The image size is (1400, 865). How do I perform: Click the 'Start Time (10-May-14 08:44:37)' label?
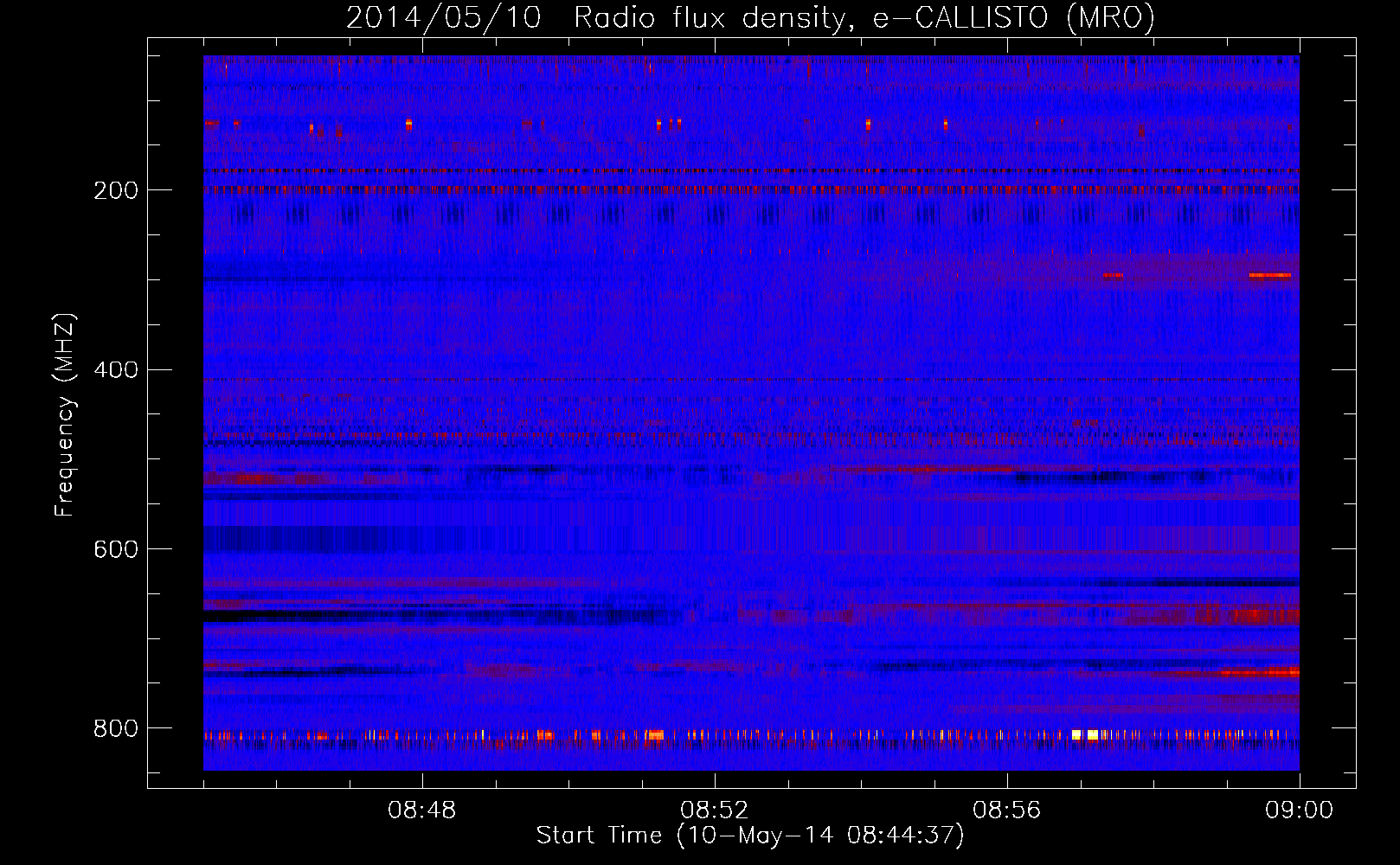coord(750,836)
